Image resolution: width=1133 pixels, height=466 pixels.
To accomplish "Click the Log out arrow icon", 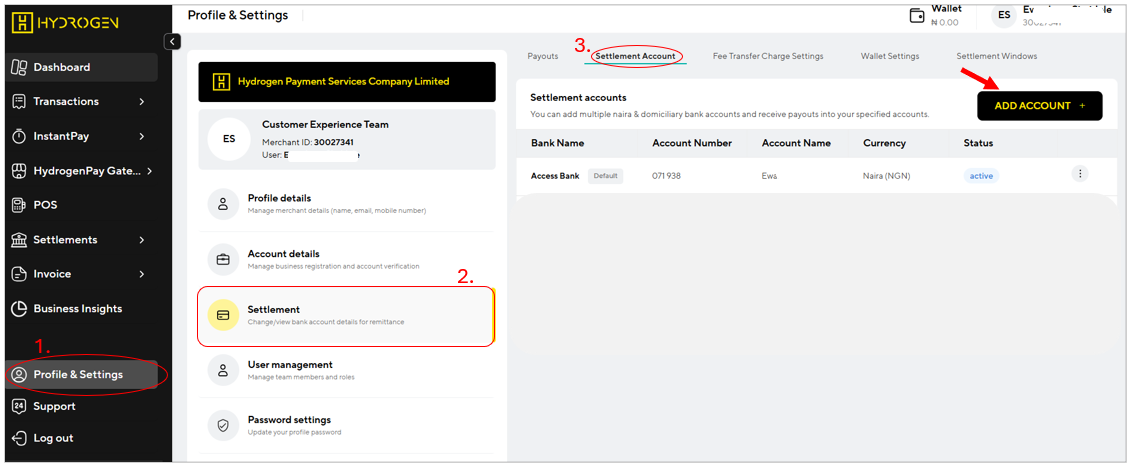I will 20,438.
